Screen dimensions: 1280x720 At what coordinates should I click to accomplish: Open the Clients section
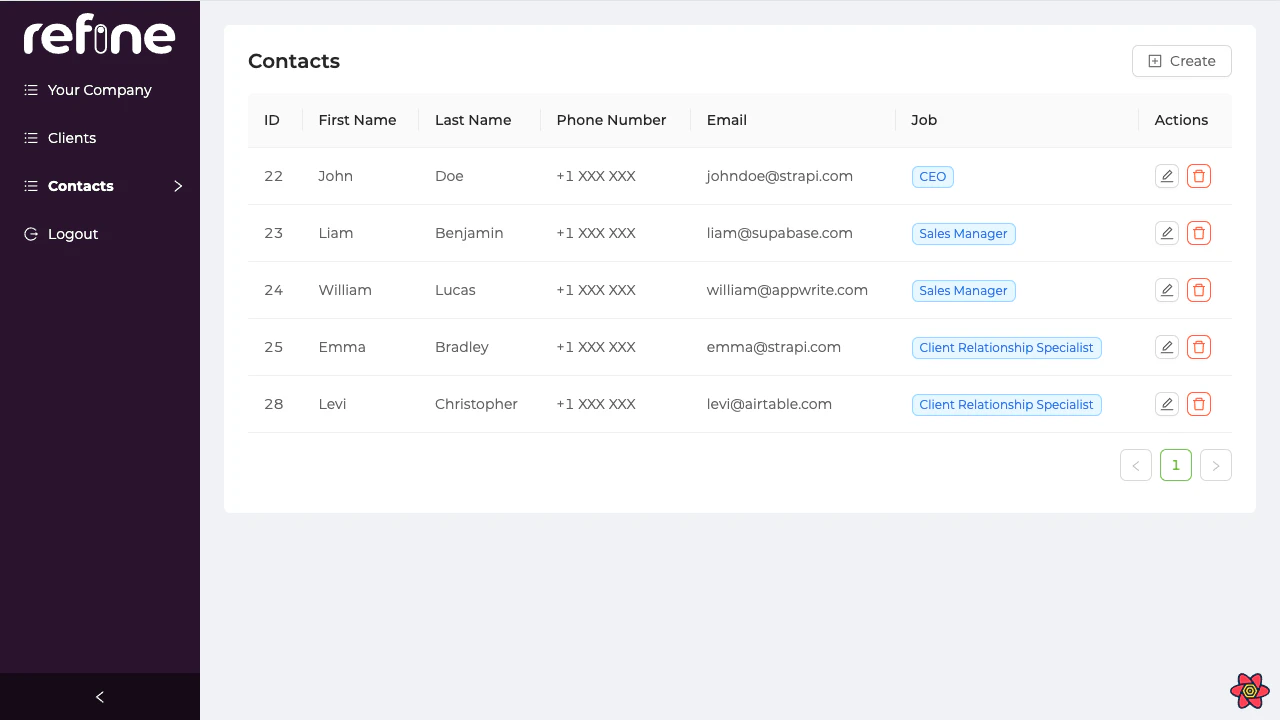tap(71, 137)
